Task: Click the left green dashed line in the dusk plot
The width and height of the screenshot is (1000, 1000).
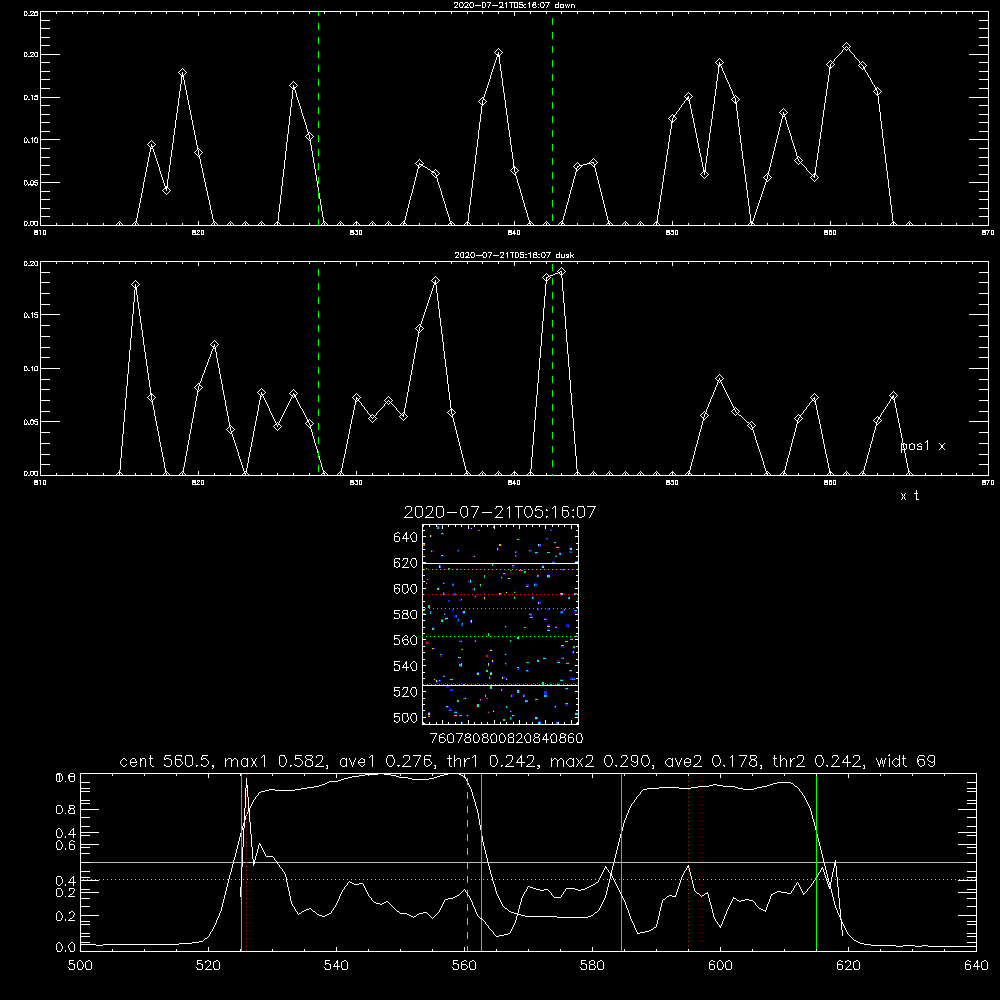Action: (318, 369)
